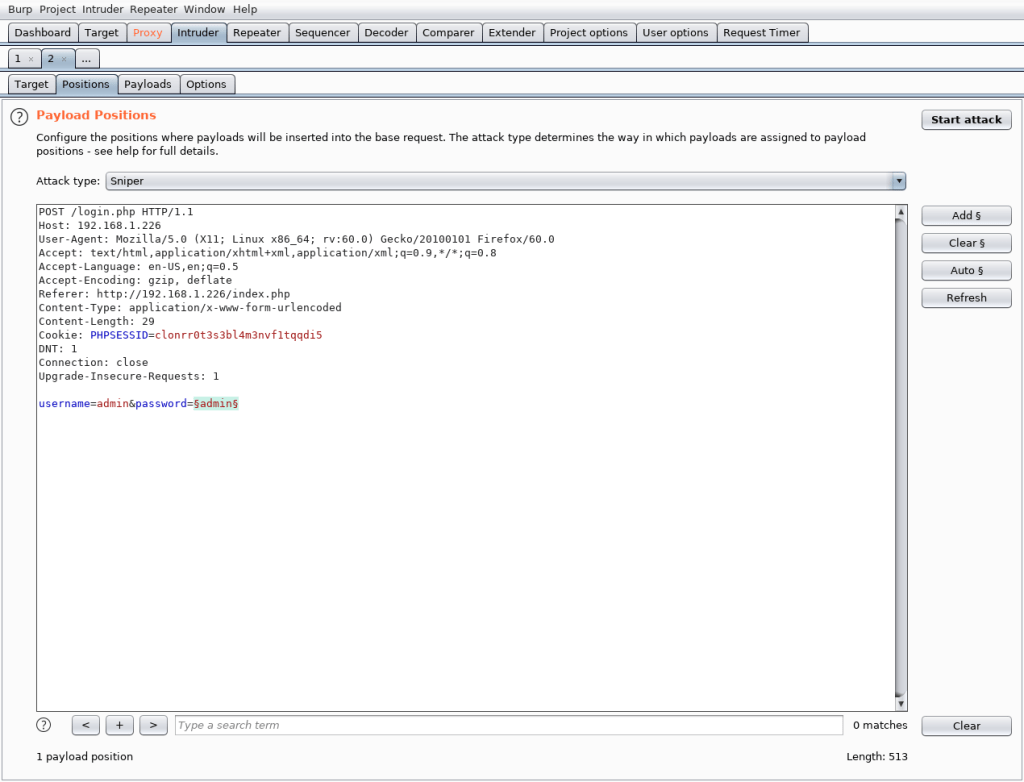
Task: Click the Add § button
Action: coord(966,215)
